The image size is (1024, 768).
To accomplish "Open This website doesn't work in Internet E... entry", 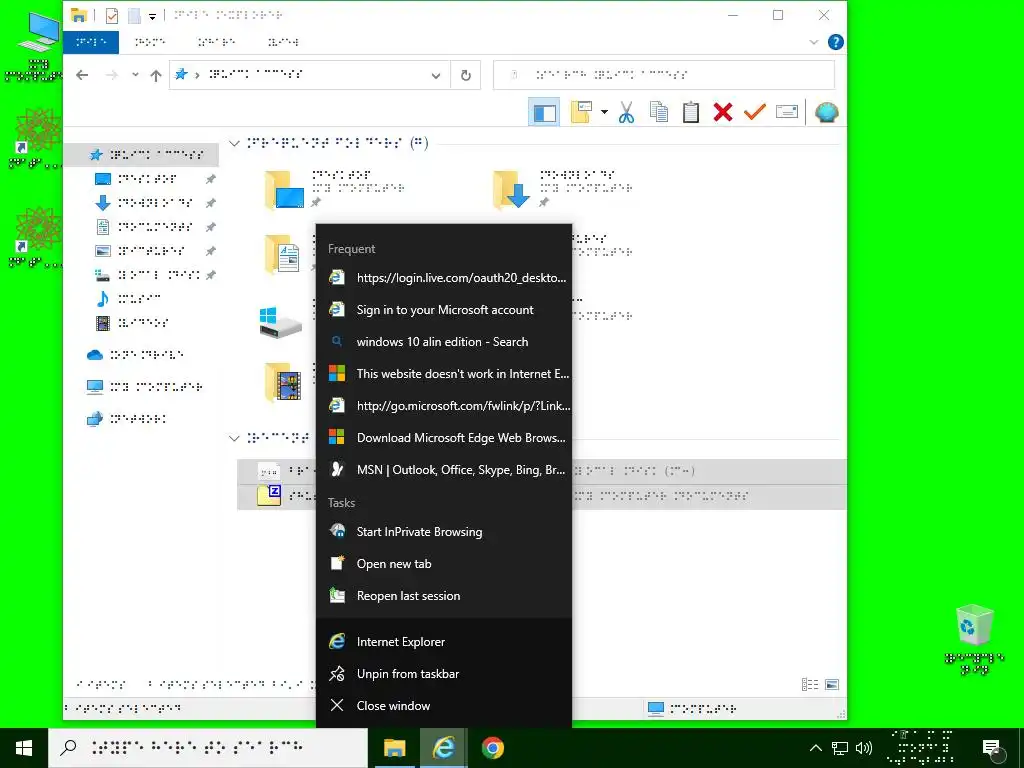I will (444, 374).
